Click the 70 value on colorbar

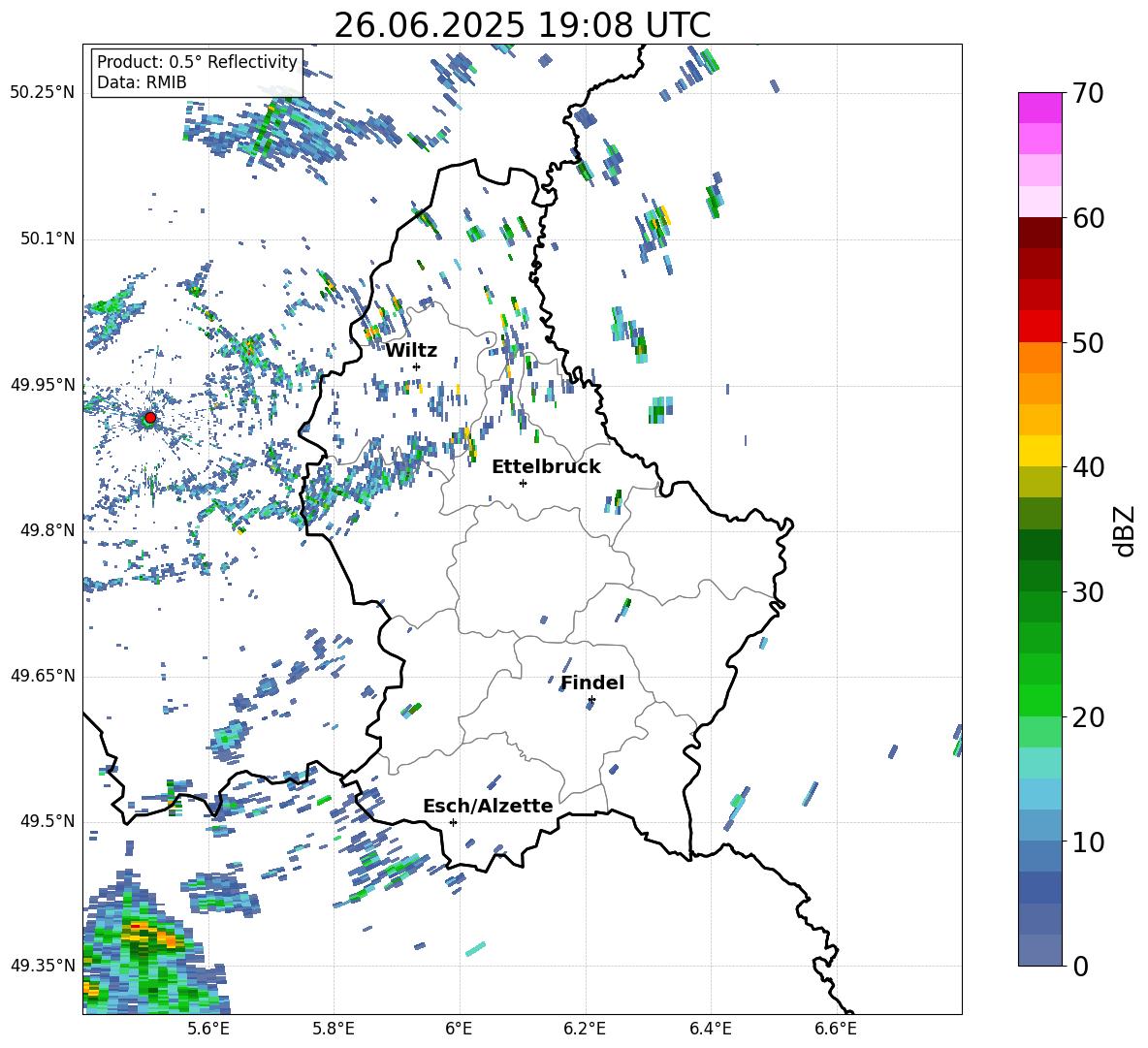coord(1089,93)
